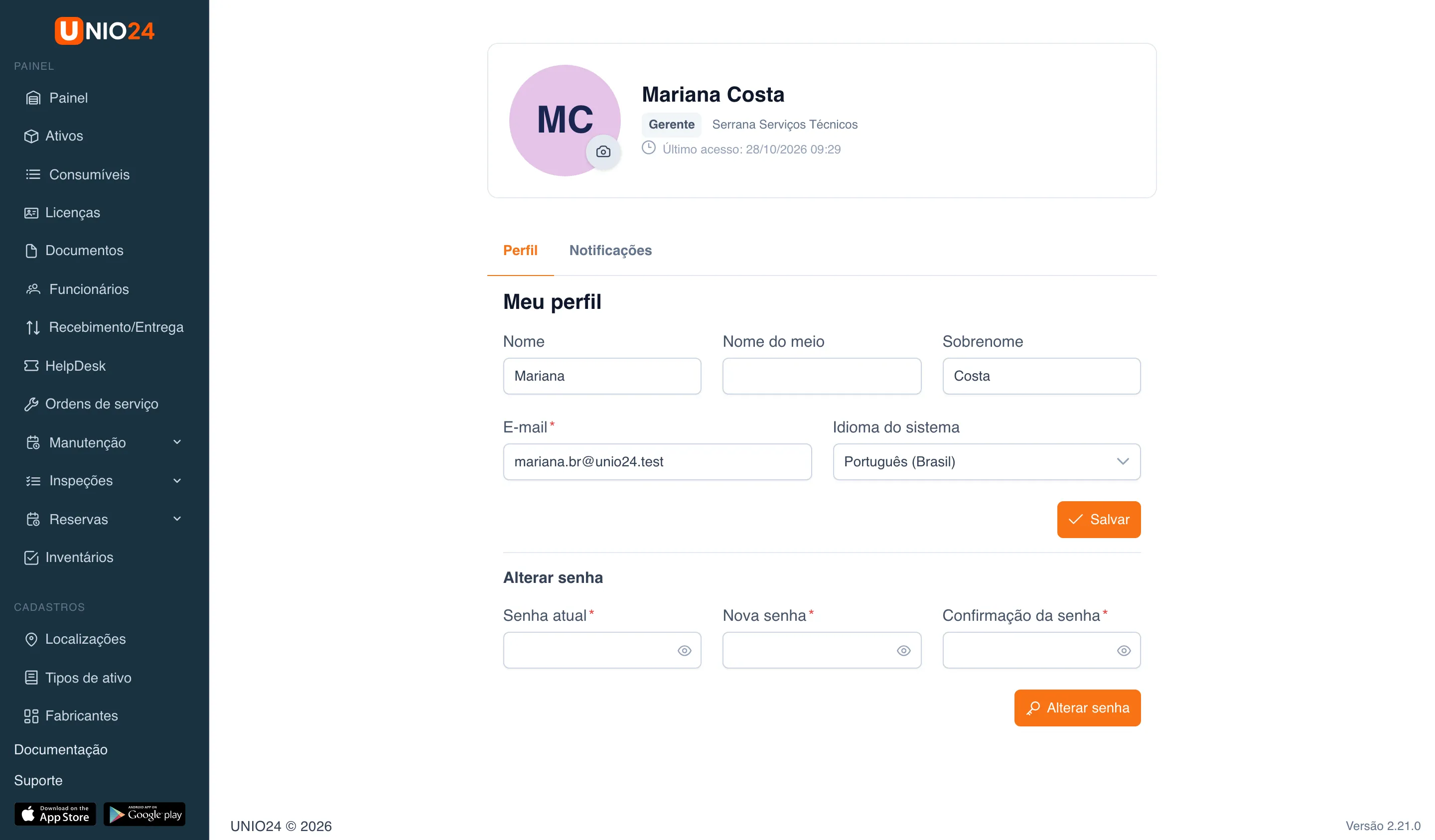Image resolution: width=1435 pixels, height=840 pixels.
Task: Open the Documentação link
Action: [x=61, y=749]
